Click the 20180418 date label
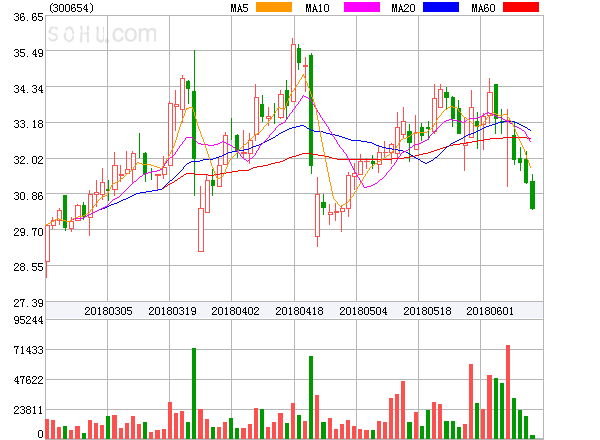 [x=299, y=311]
